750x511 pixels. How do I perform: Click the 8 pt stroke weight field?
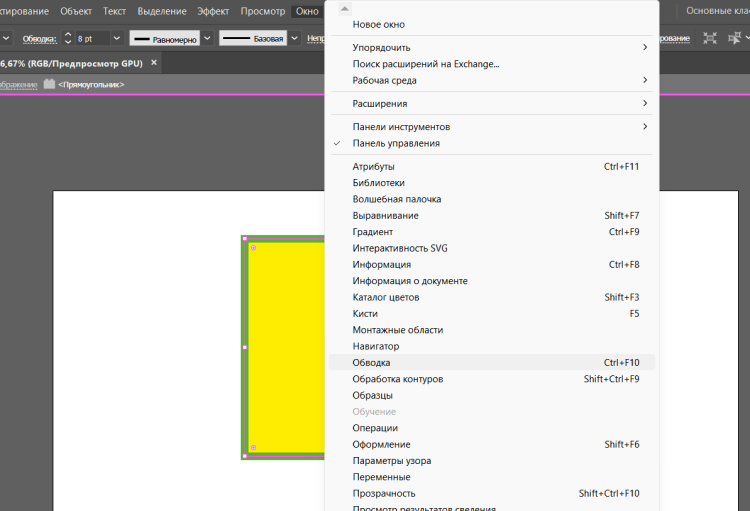point(93,38)
